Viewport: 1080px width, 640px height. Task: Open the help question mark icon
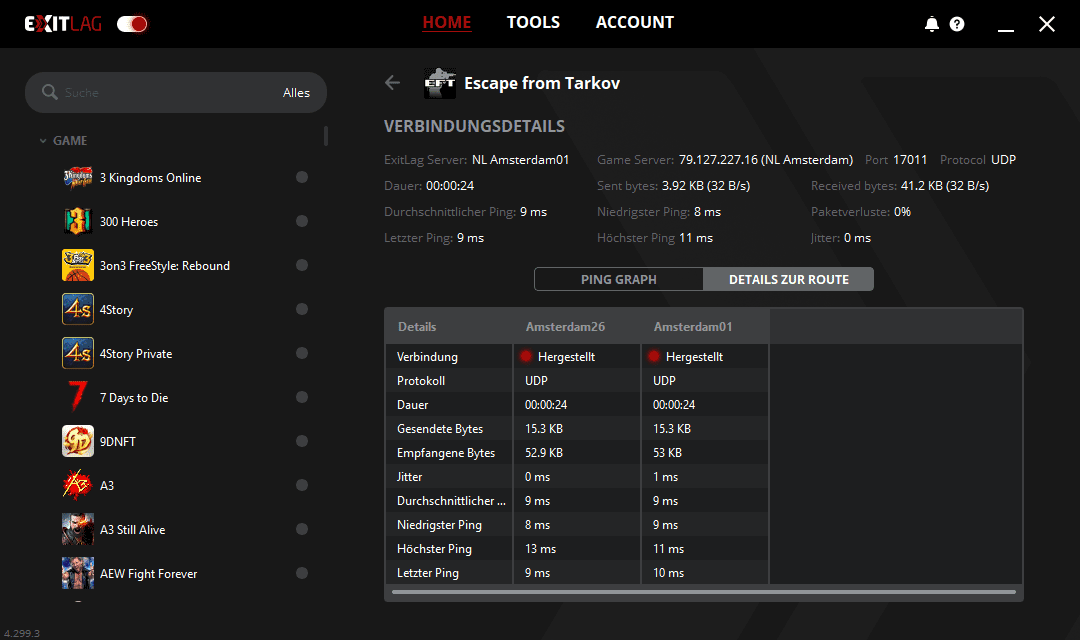[957, 24]
